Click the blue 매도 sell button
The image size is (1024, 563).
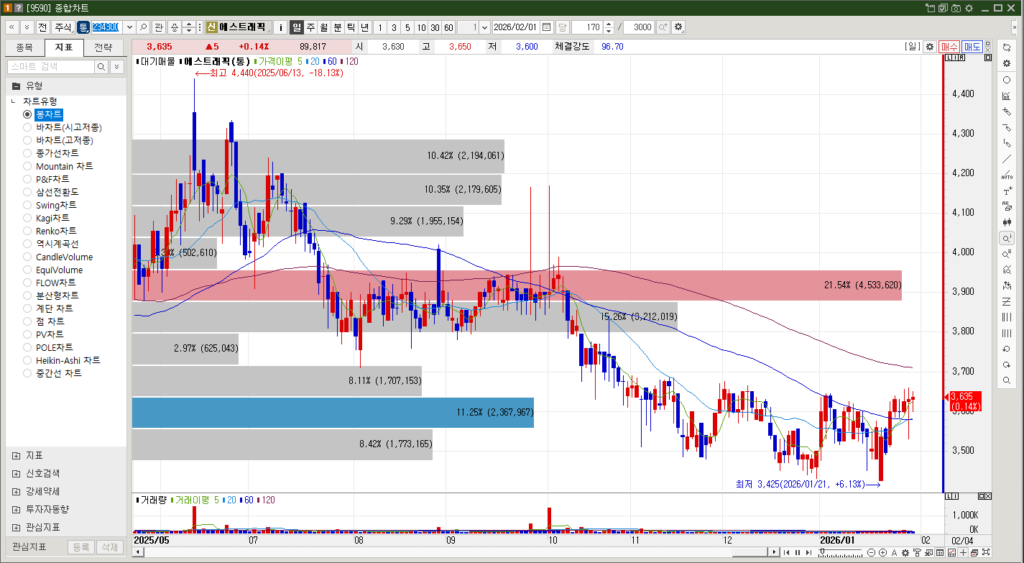[x=972, y=47]
